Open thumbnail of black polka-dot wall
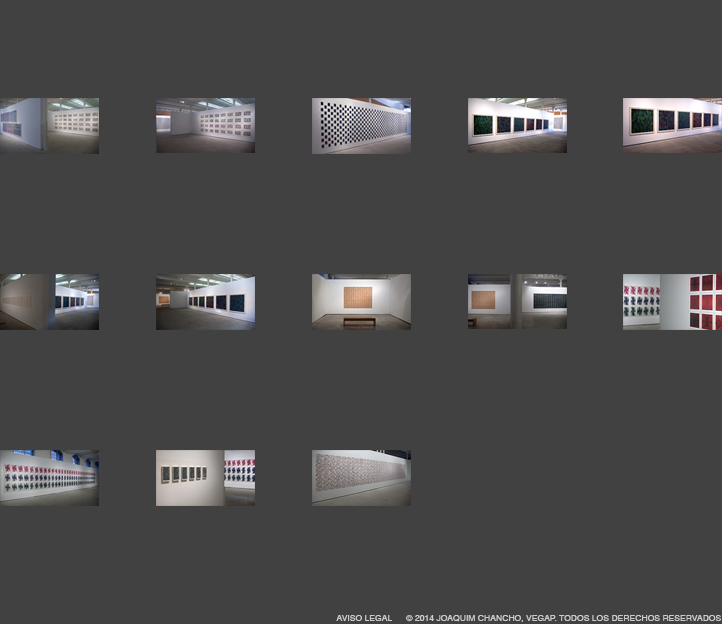 pyautogui.click(x=361, y=126)
